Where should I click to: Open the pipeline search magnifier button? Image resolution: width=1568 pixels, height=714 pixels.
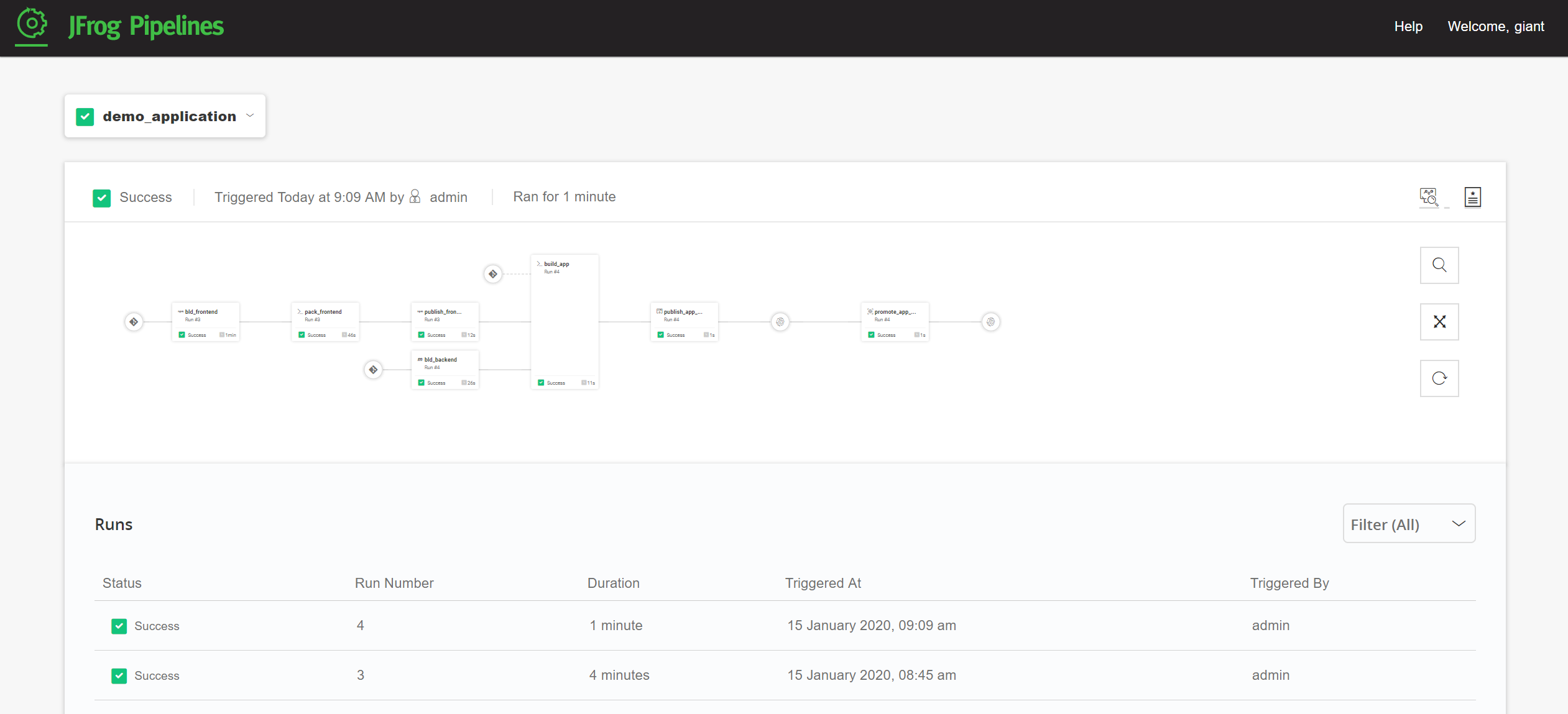(x=1439, y=265)
